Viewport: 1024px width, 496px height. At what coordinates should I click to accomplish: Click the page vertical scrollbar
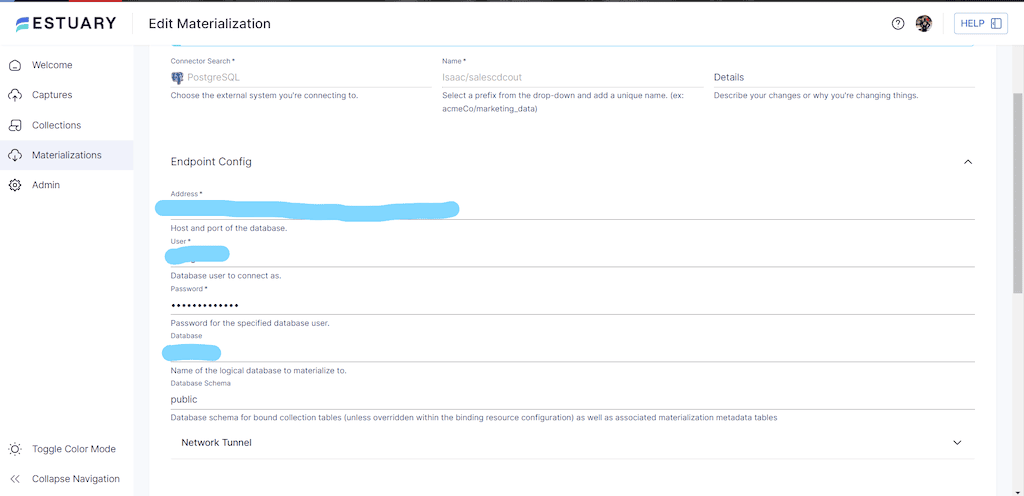pos(1017,193)
